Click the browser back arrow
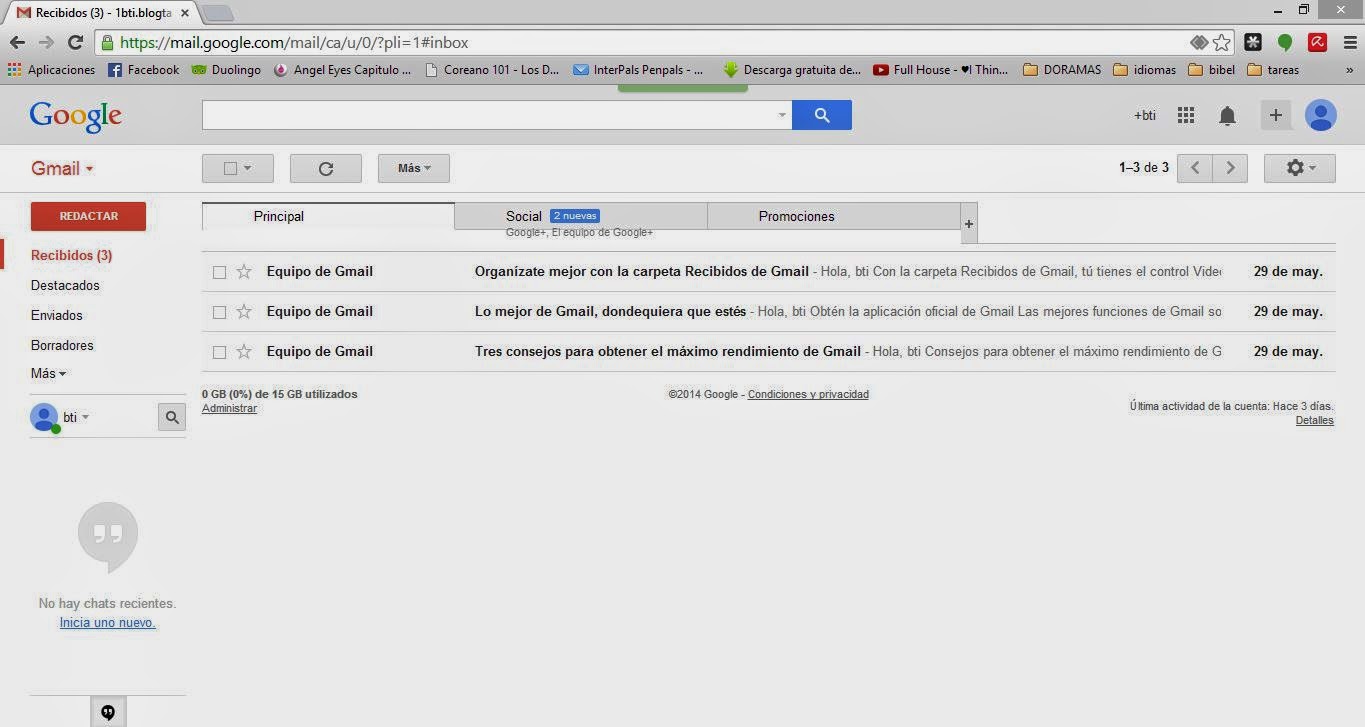Viewport: 1365px width, 727px height. pyautogui.click(x=17, y=43)
